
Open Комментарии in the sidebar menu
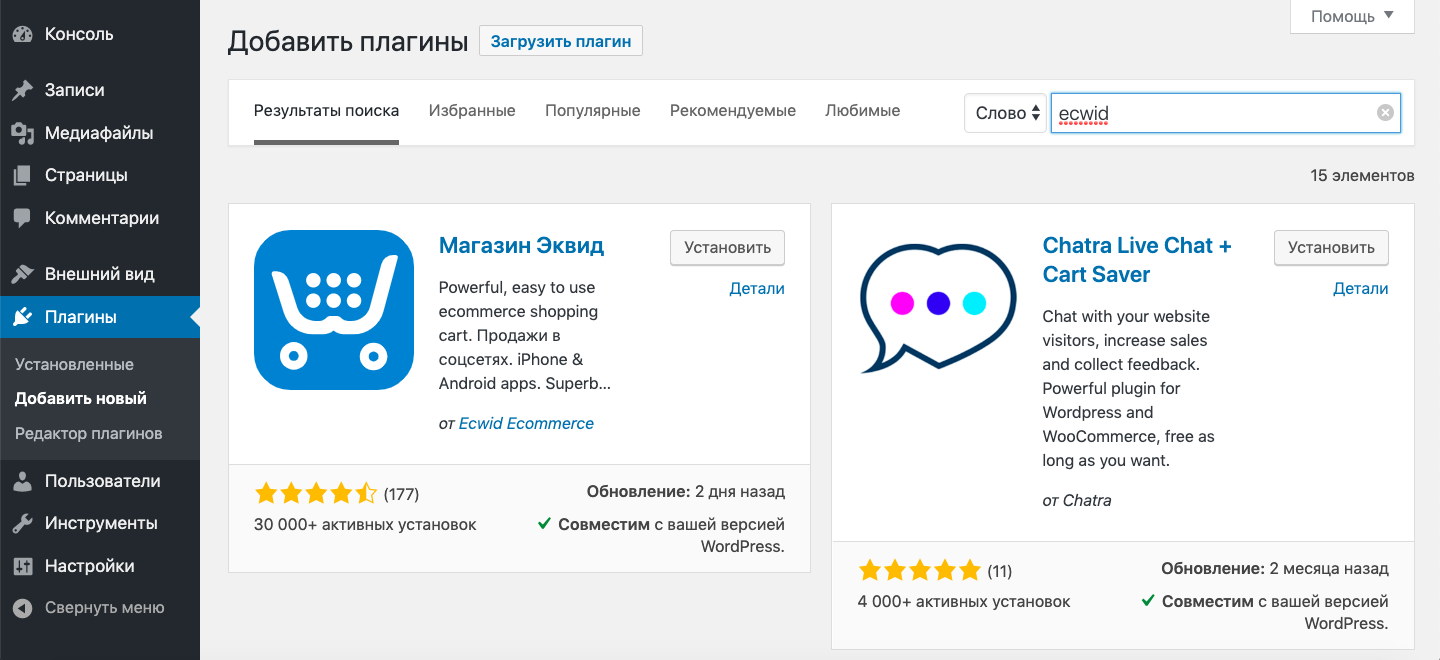(100, 218)
